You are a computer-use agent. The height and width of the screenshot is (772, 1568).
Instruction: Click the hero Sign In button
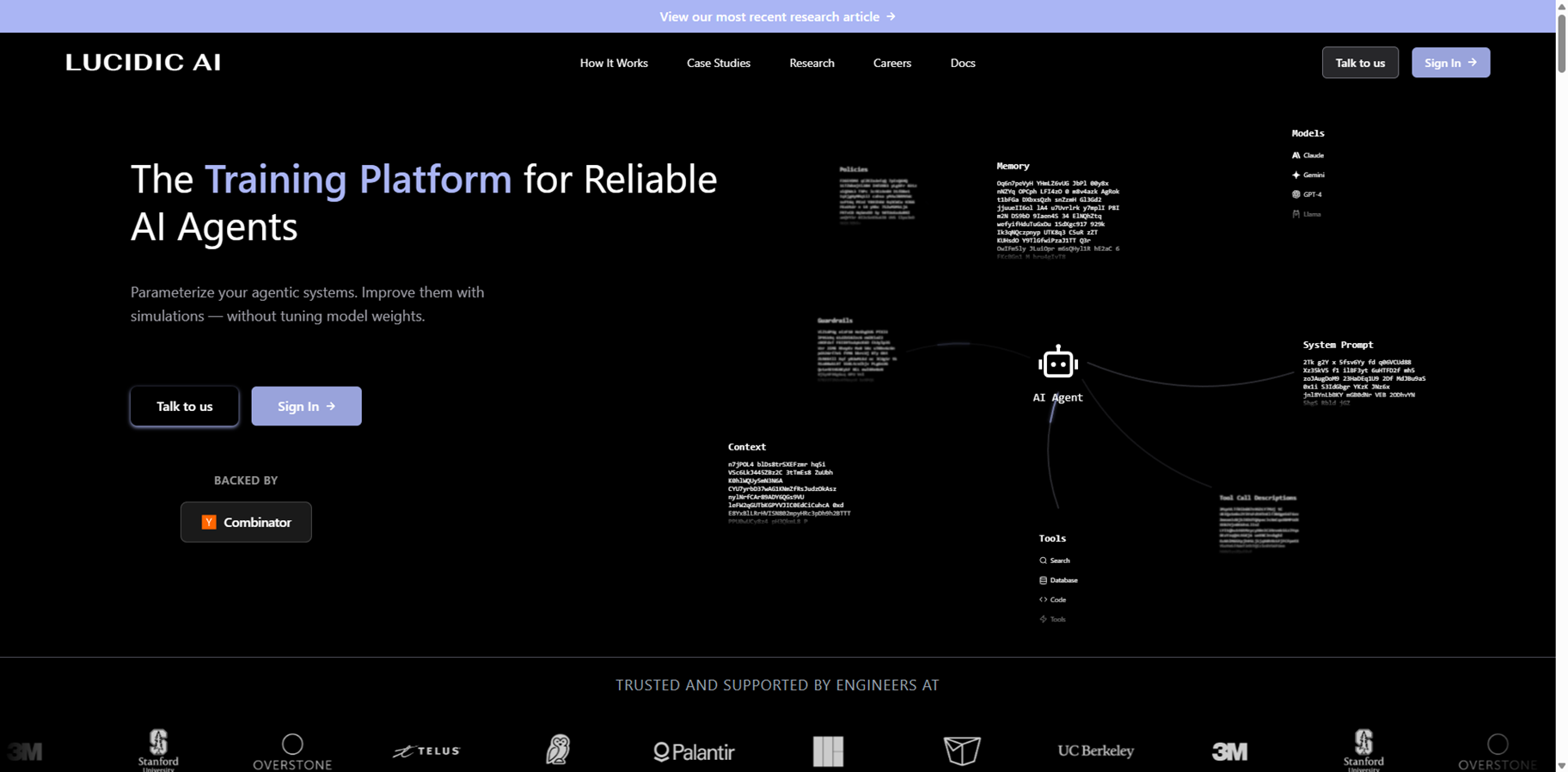pyautogui.click(x=306, y=406)
